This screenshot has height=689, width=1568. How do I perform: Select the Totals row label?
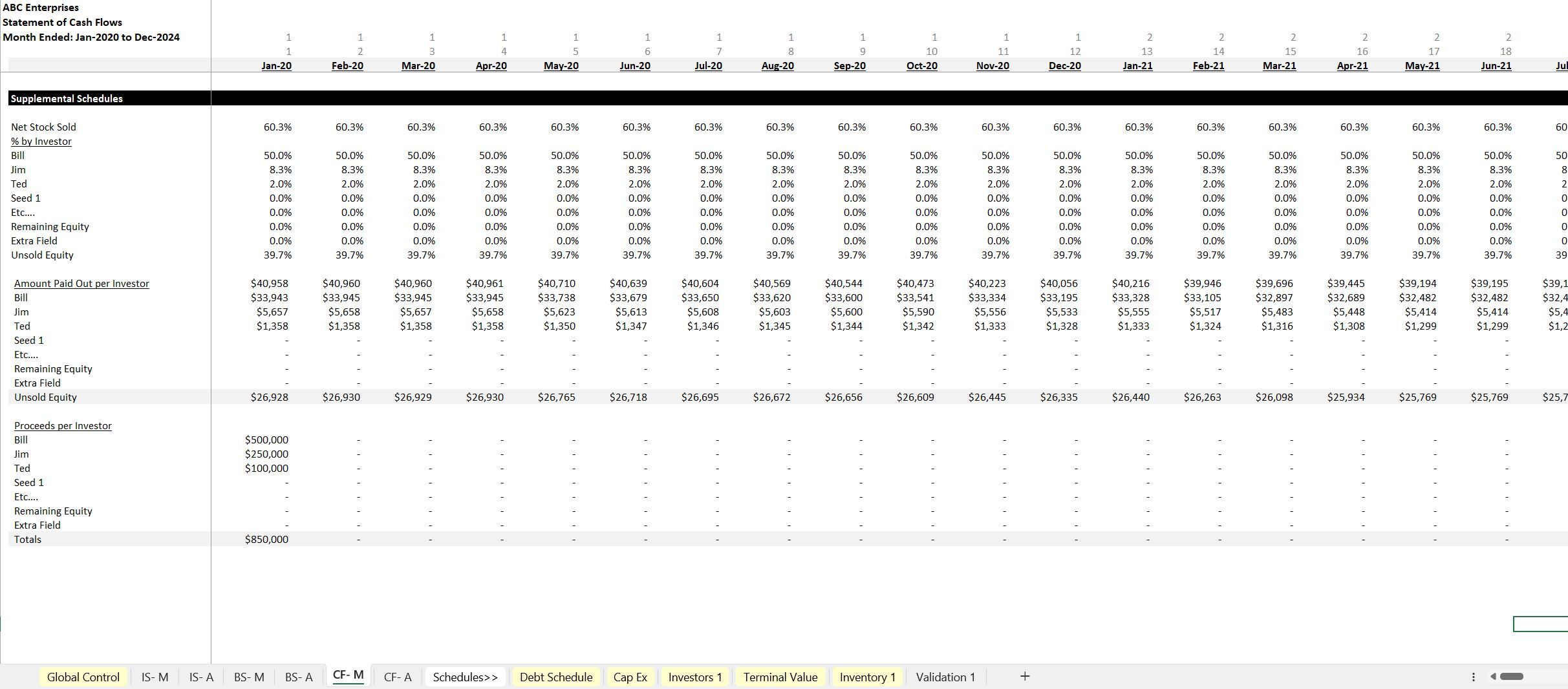(28, 540)
